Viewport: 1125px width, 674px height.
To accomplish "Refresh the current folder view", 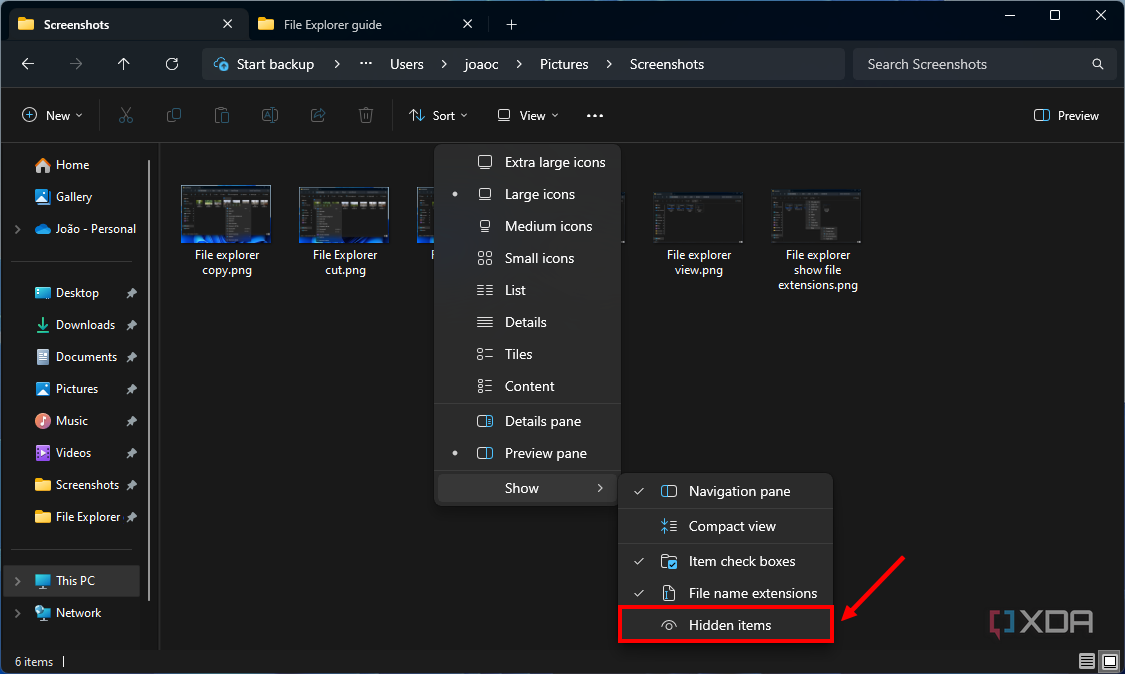I will 171,64.
